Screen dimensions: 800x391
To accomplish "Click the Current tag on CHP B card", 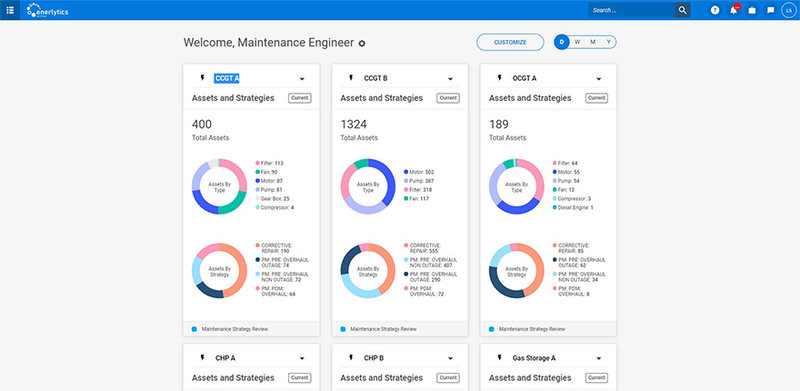I will coord(448,378).
